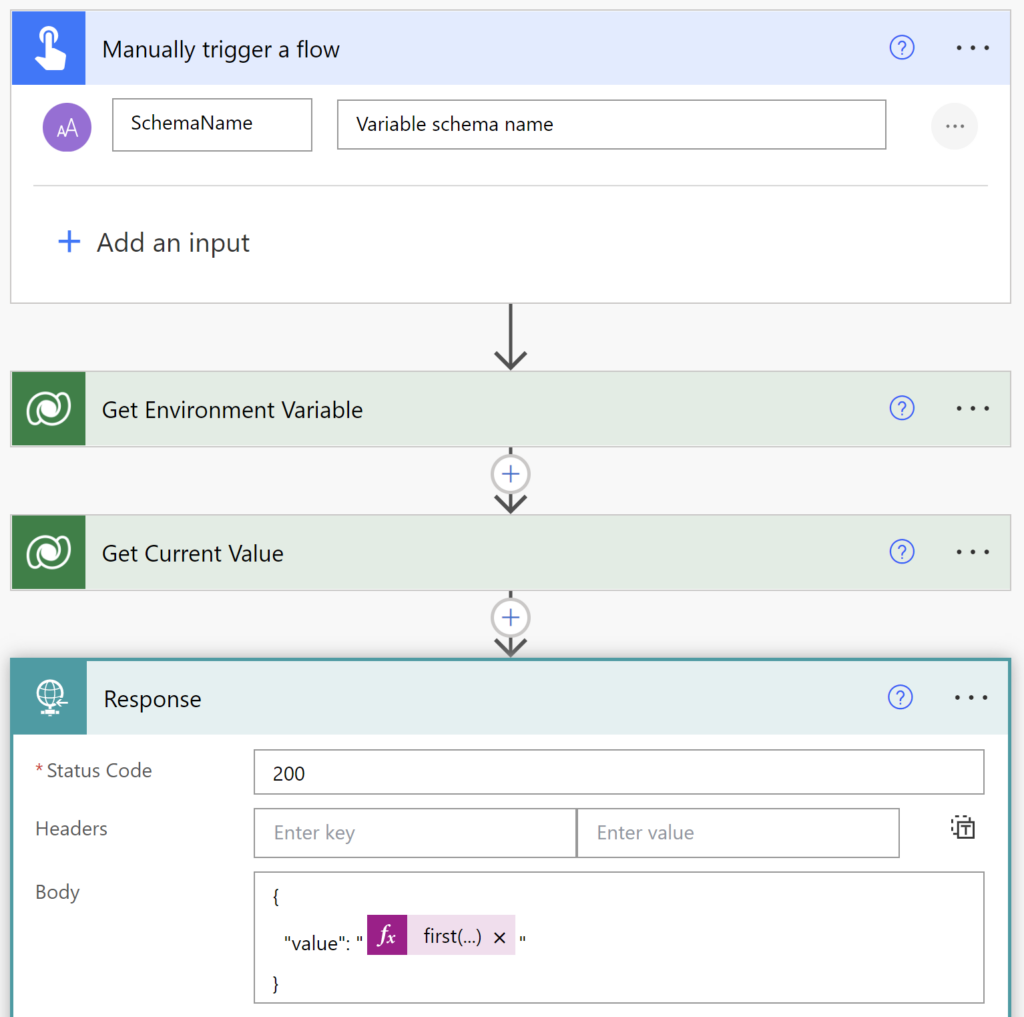Open help for Get Current Value
Viewport: 1024px width, 1017px height.
click(901, 552)
